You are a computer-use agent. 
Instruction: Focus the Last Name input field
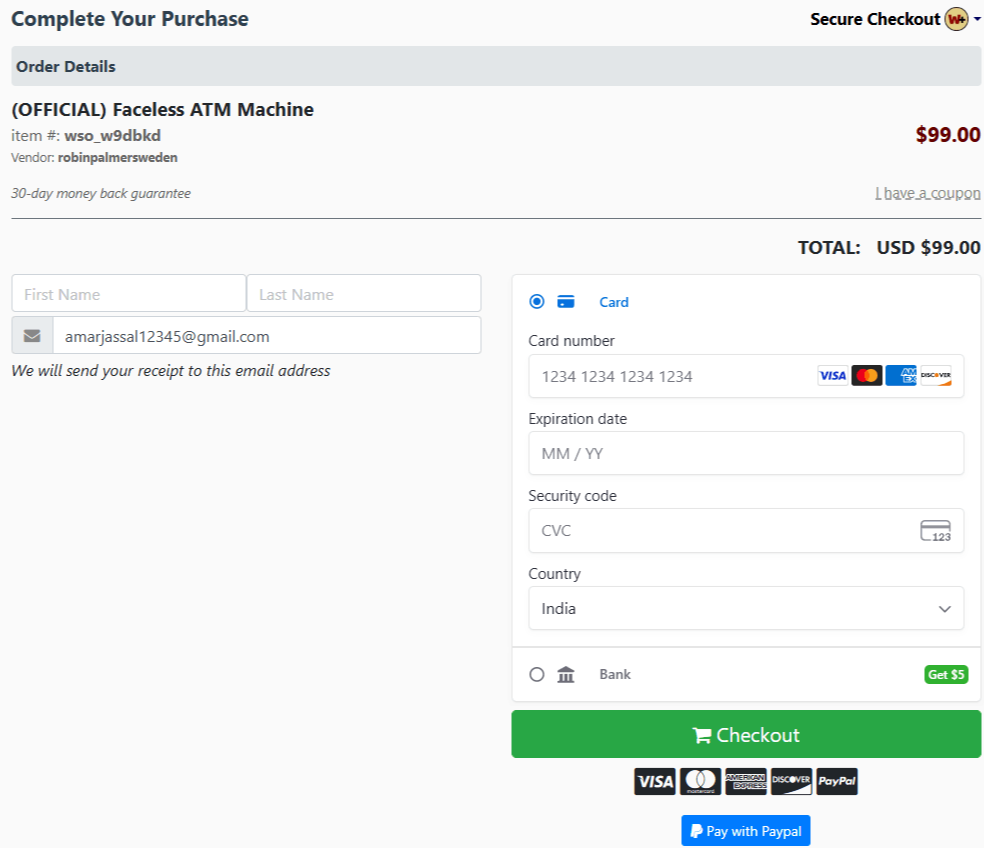(364, 294)
